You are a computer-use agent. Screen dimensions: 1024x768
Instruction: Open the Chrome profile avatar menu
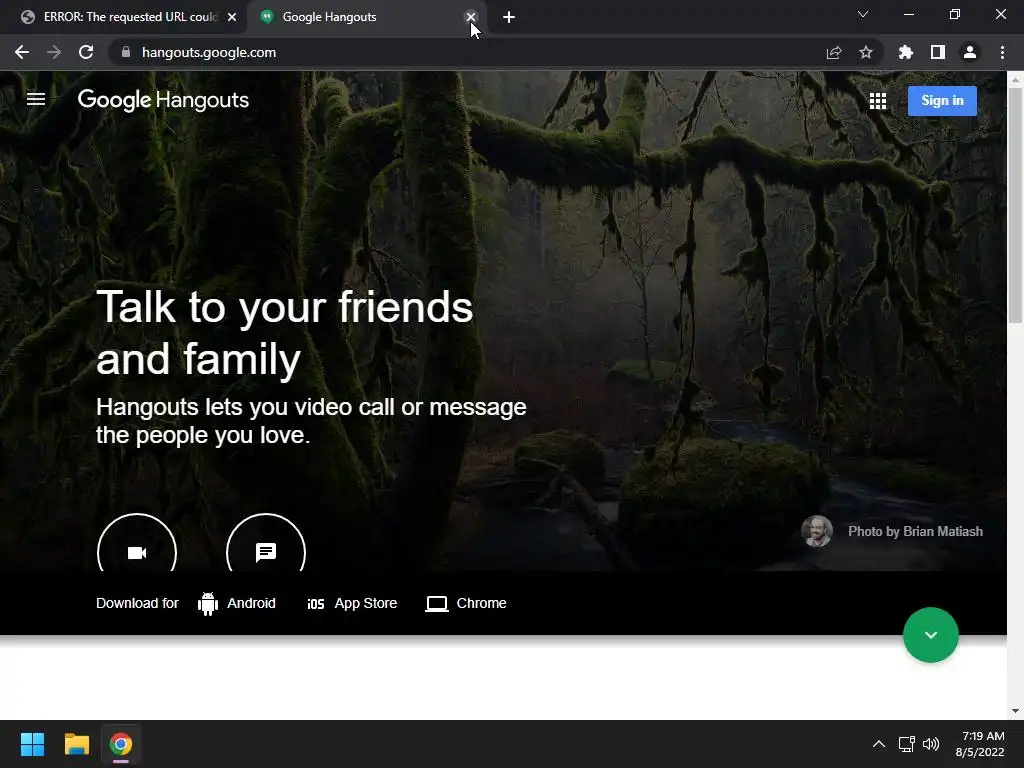(x=970, y=52)
